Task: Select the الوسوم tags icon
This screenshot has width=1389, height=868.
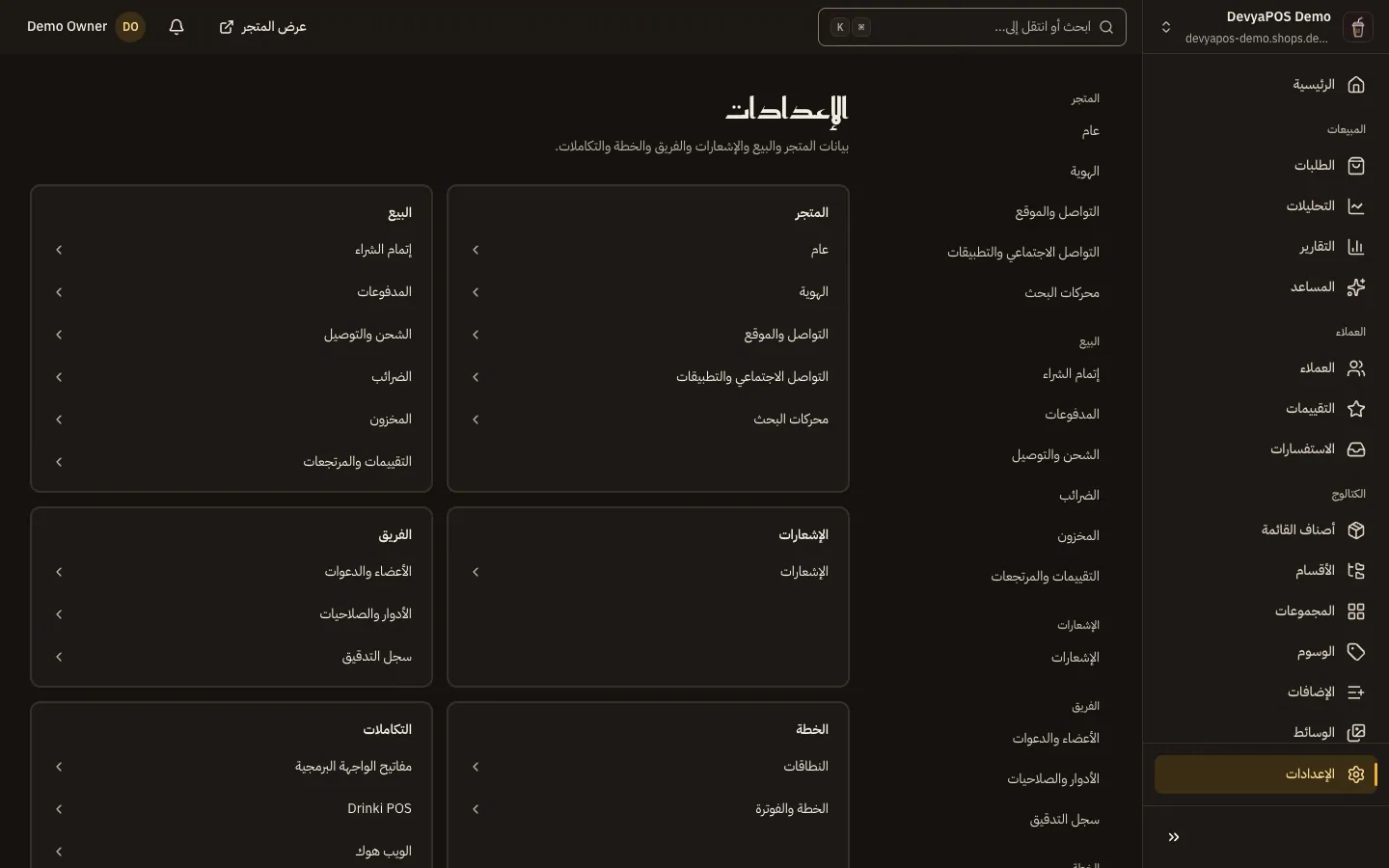Action: tap(1356, 652)
